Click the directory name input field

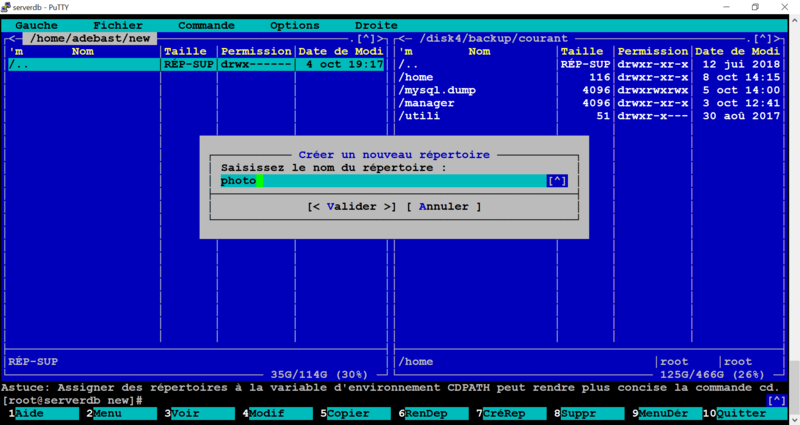click(x=383, y=181)
